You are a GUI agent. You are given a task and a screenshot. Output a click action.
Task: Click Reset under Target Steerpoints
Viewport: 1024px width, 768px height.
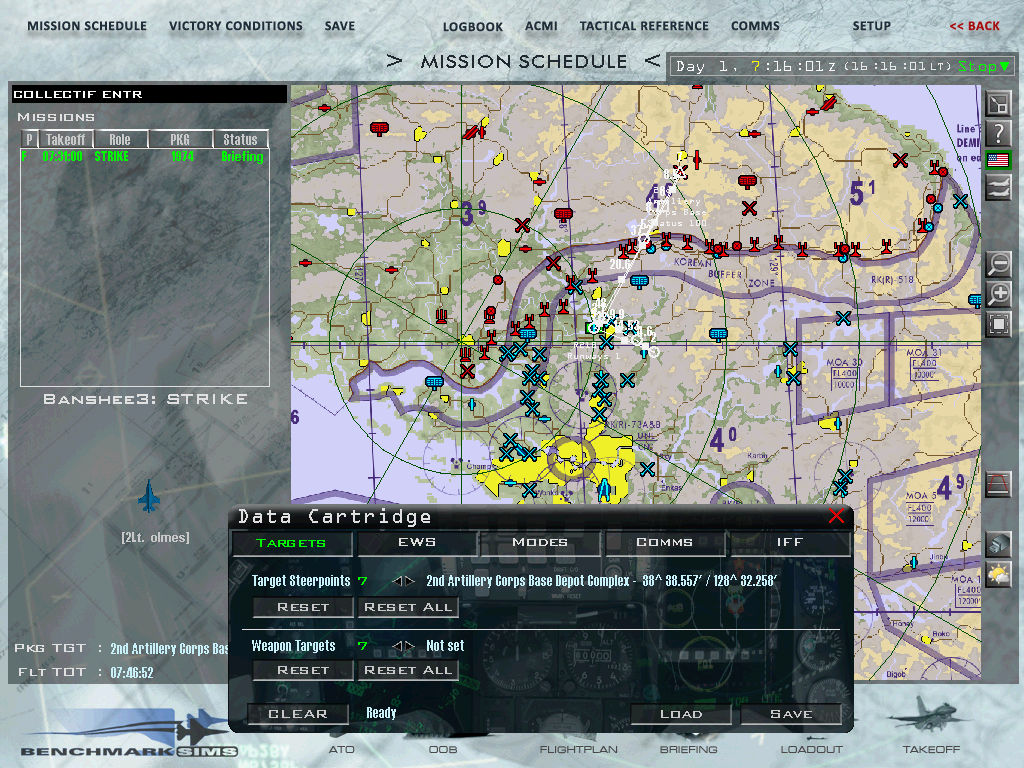tap(303, 607)
